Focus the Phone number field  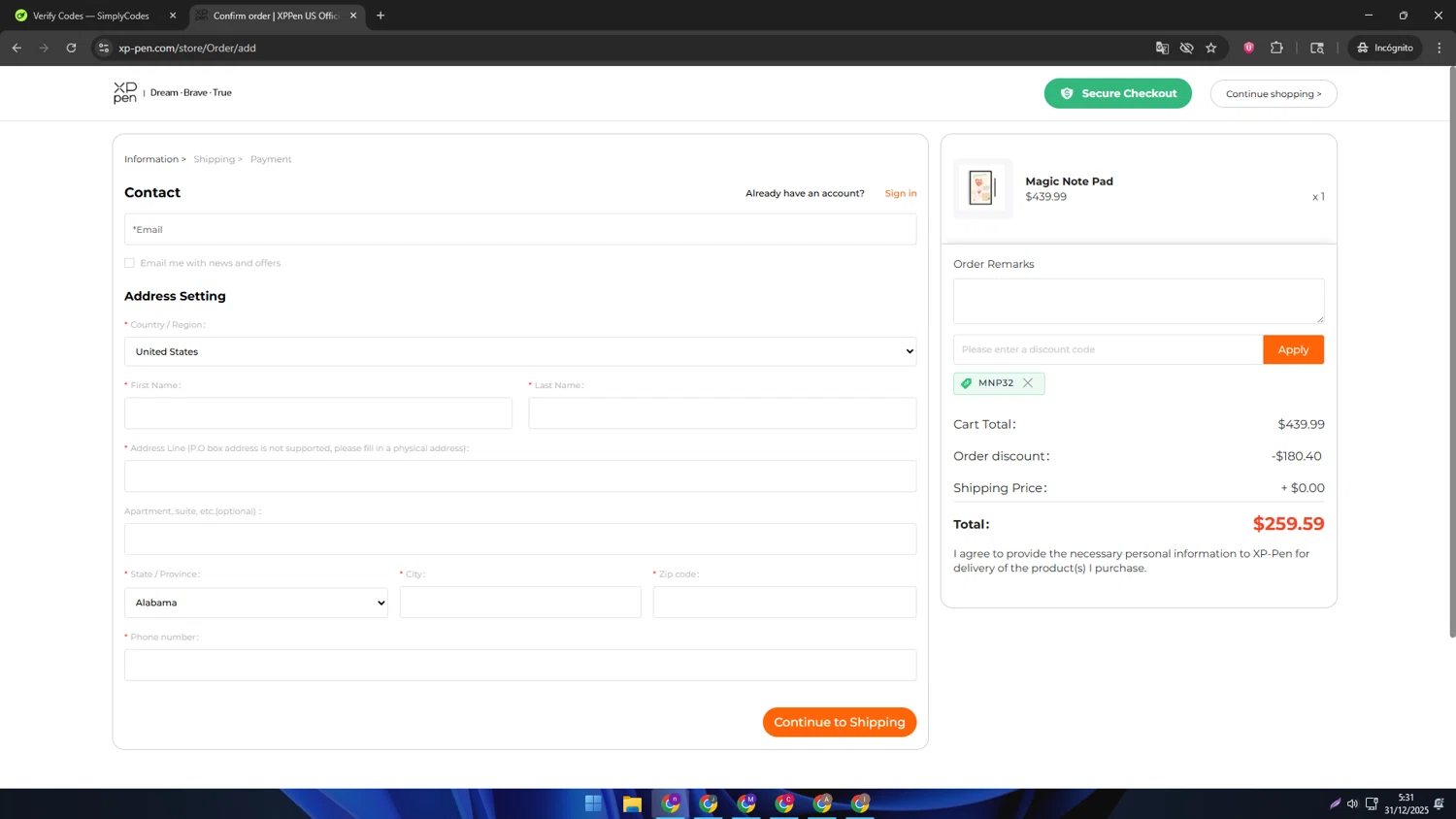pyautogui.click(x=520, y=666)
